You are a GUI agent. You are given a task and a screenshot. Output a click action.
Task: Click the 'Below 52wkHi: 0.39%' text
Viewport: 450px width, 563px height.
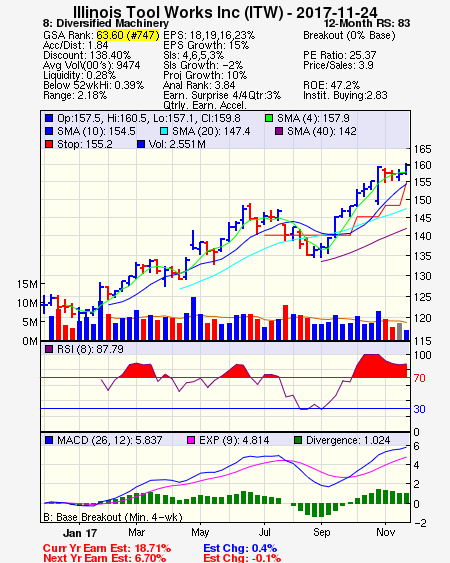93,85
